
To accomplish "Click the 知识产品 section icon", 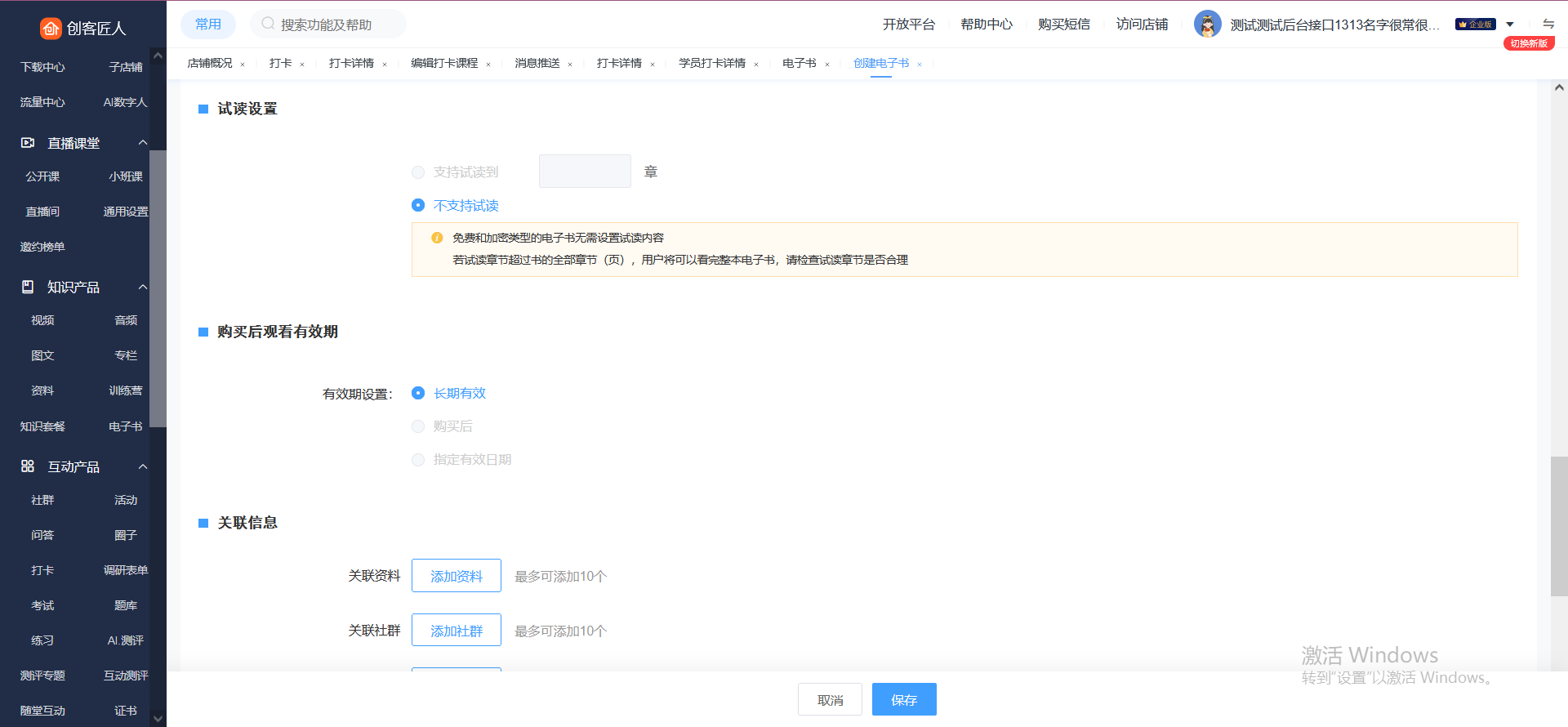I will (x=28, y=287).
